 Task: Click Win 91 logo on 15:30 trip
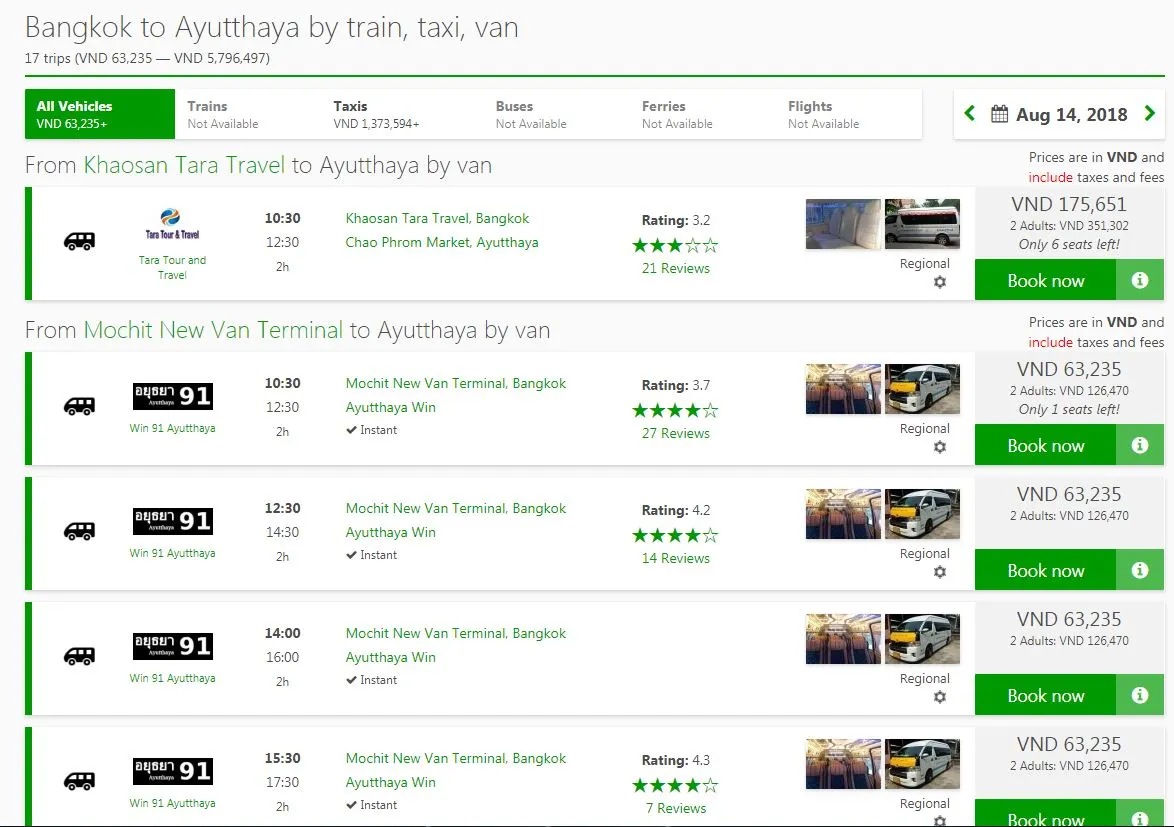coord(172,771)
